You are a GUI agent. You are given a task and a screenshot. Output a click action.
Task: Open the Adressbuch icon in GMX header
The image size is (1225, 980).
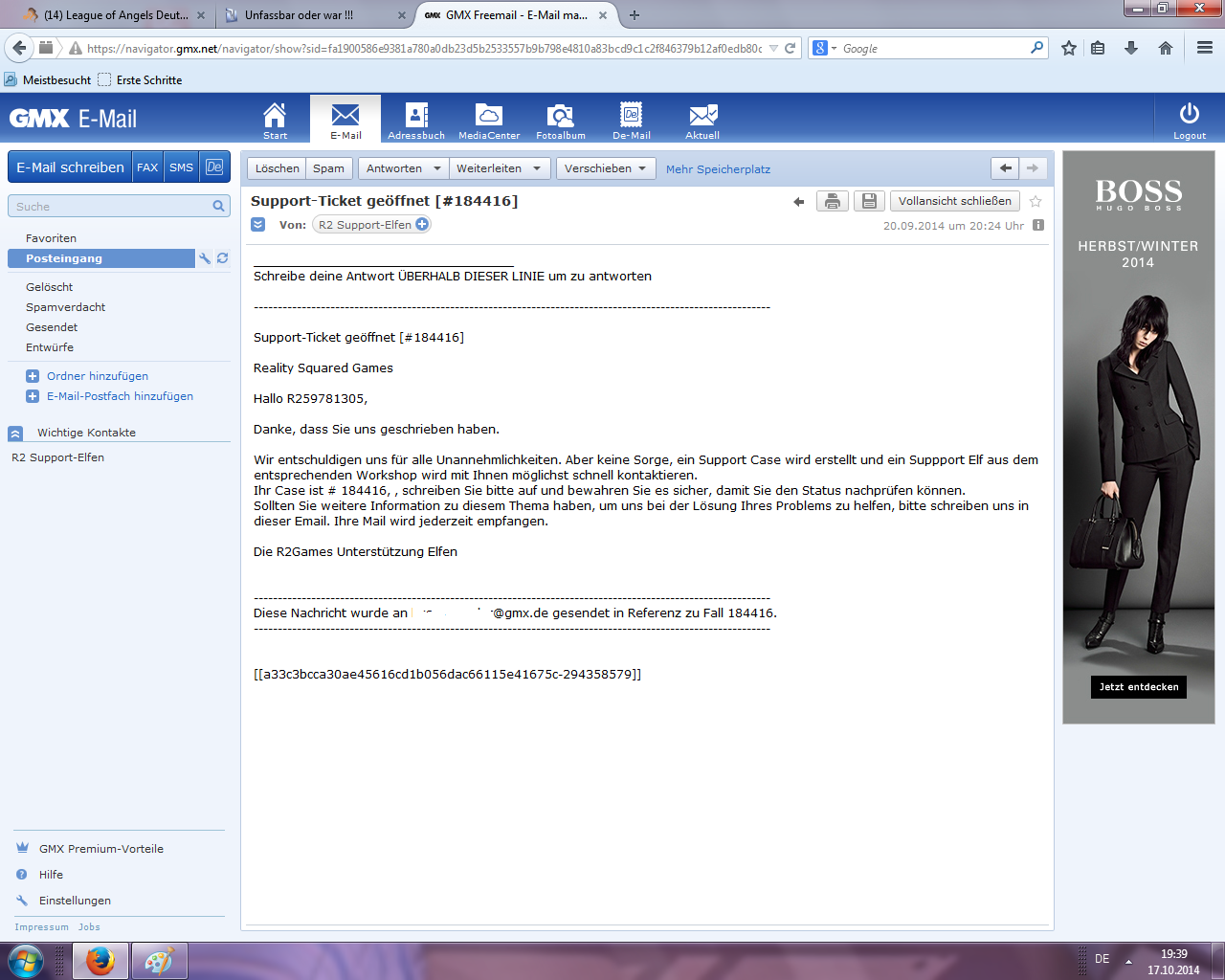(416, 117)
